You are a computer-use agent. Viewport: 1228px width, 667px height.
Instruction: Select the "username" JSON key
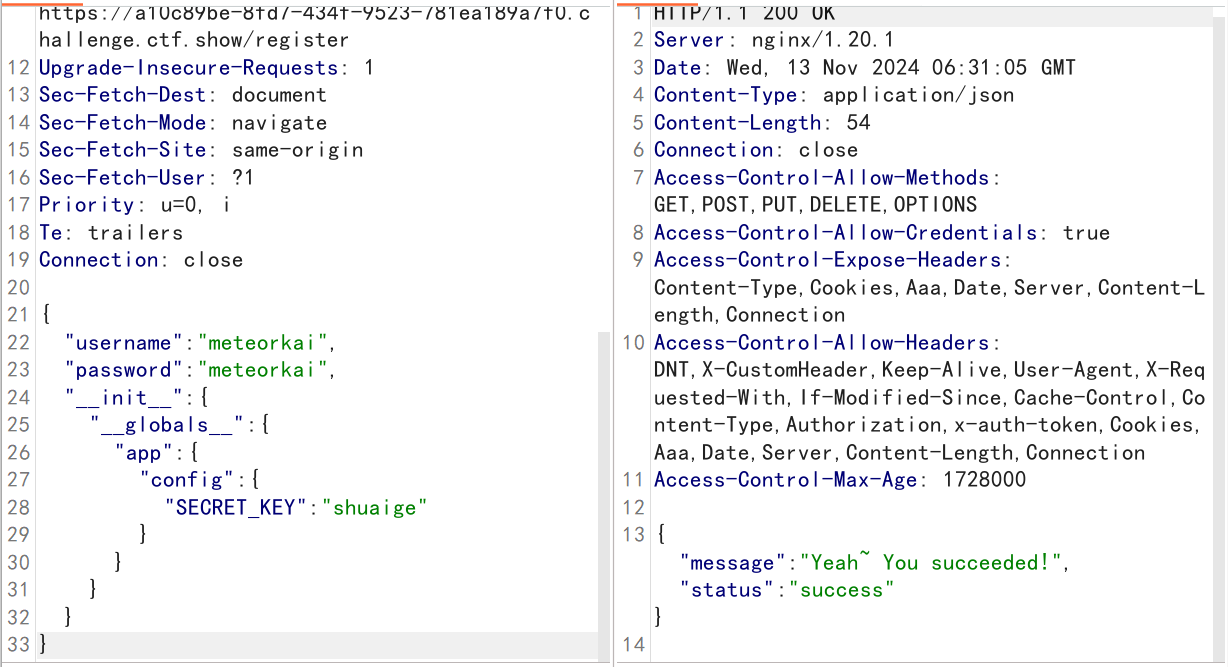click(x=123, y=343)
